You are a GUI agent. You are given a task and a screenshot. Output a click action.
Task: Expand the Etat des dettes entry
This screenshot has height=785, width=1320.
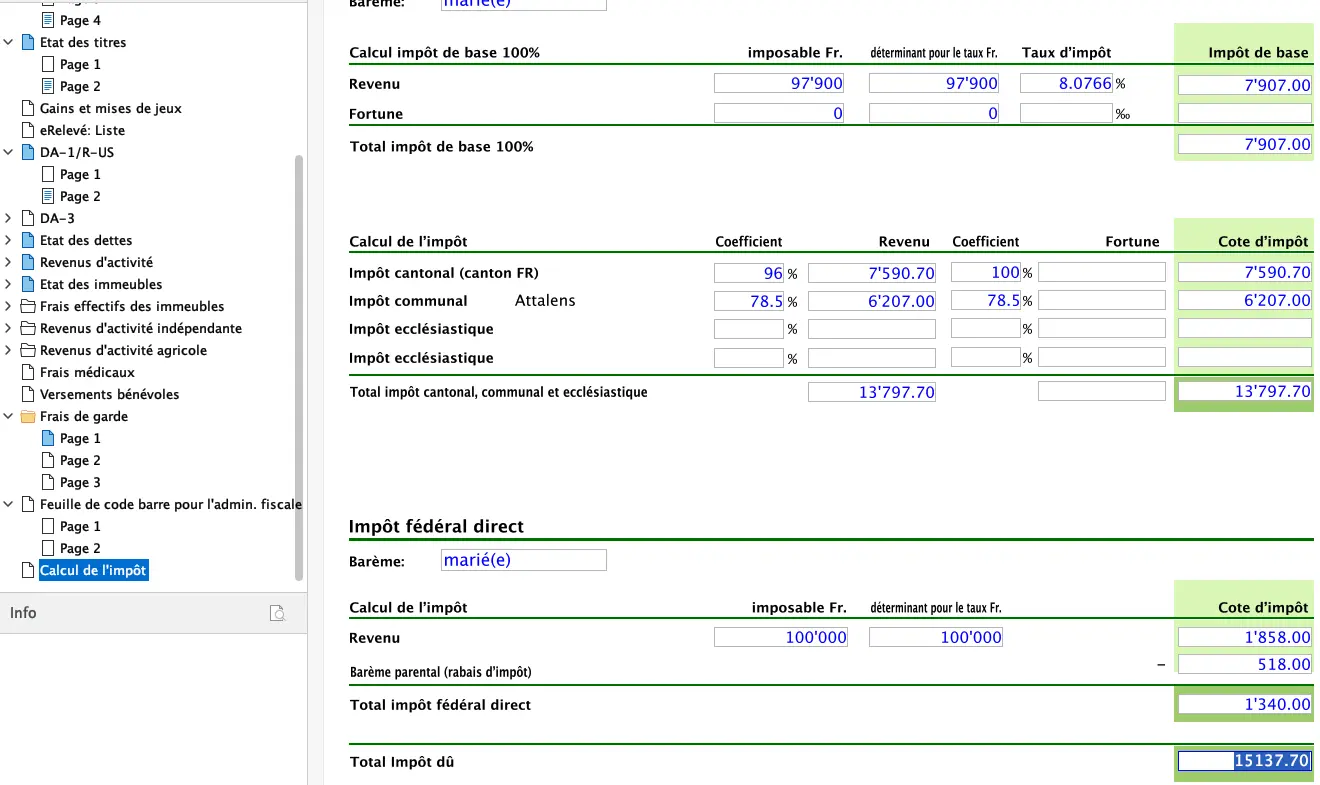point(8,240)
